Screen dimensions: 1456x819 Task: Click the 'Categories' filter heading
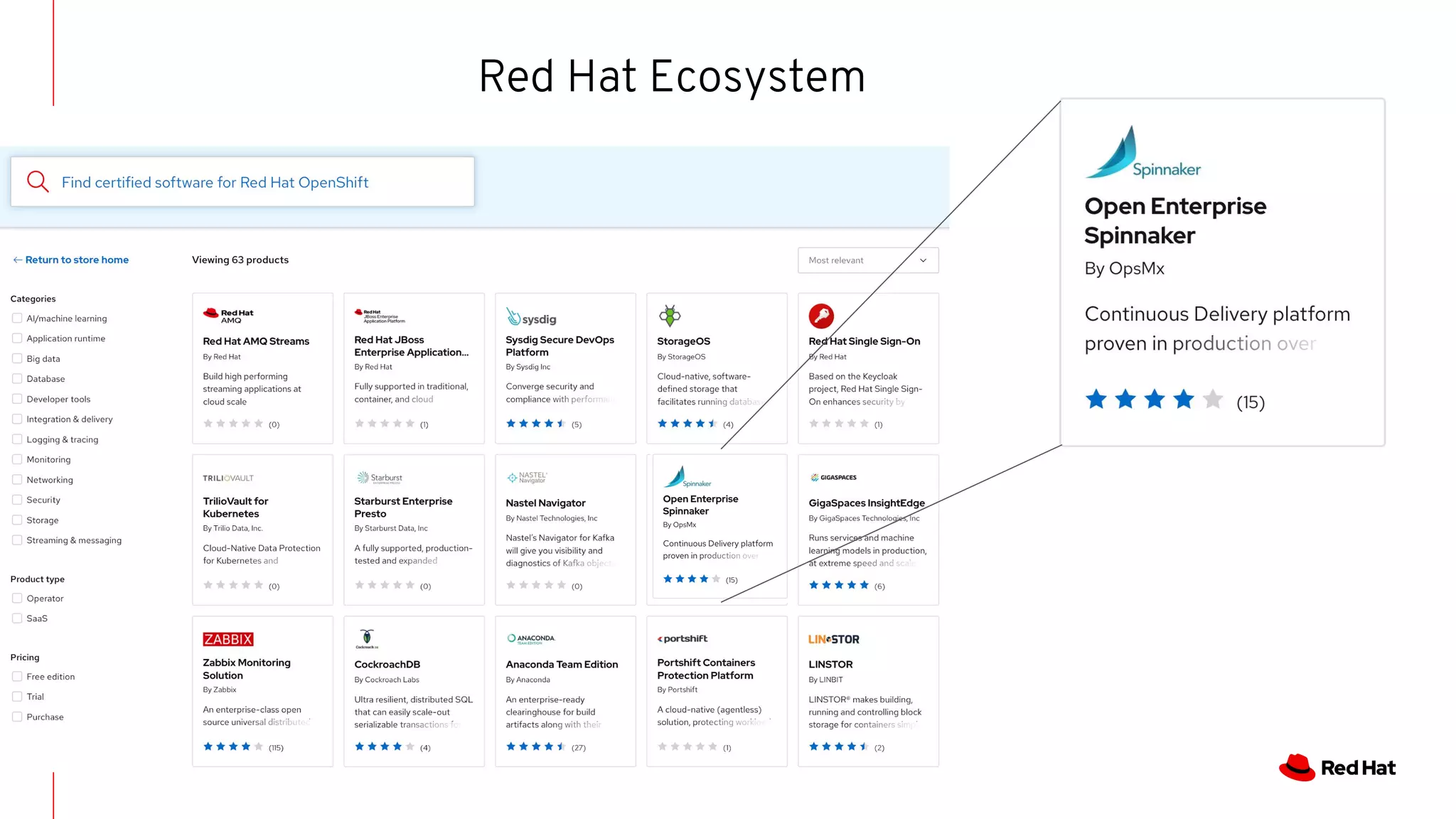33,299
